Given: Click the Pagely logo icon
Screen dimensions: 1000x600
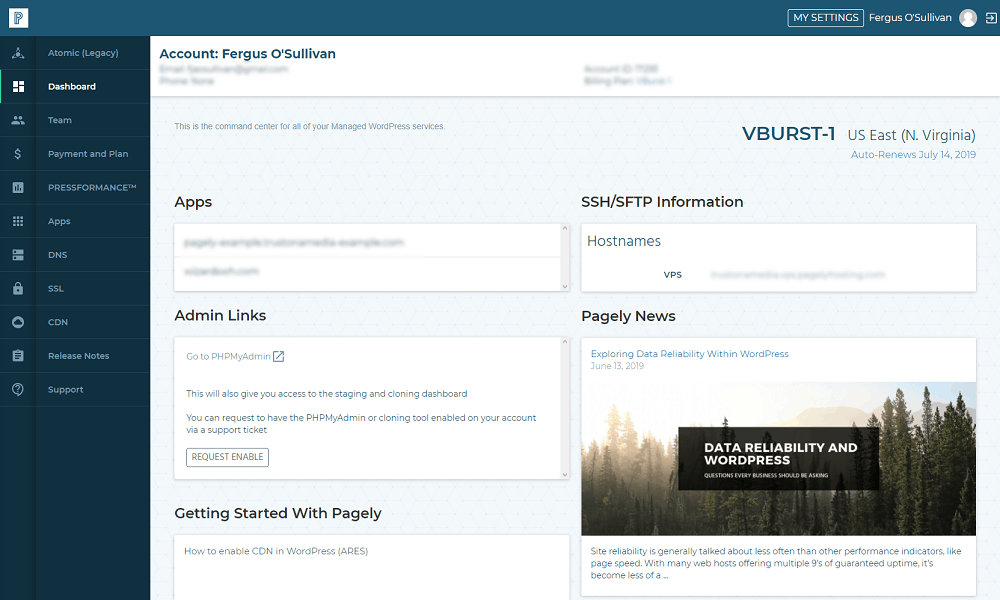Looking at the screenshot, I should click(18, 18).
